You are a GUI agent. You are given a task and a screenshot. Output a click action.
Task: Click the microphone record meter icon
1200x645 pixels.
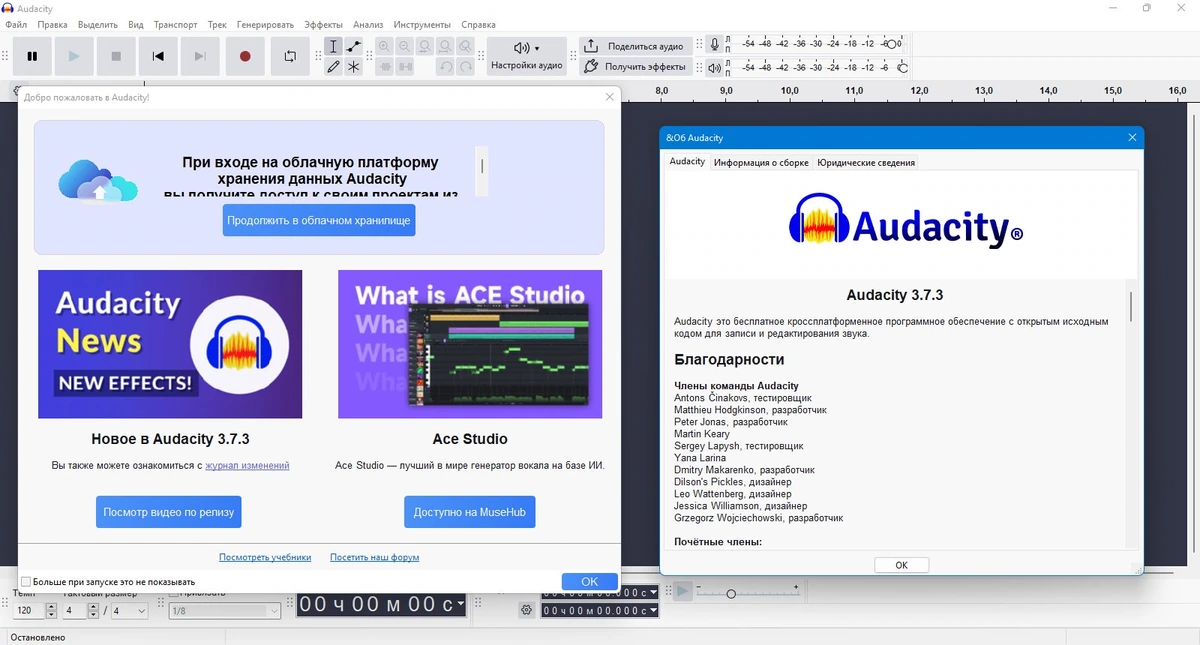pyautogui.click(x=714, y=44)
